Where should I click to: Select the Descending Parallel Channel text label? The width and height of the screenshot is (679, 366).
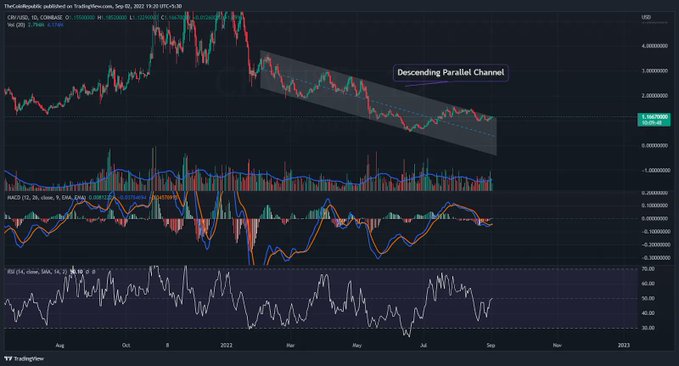[450, 72]
